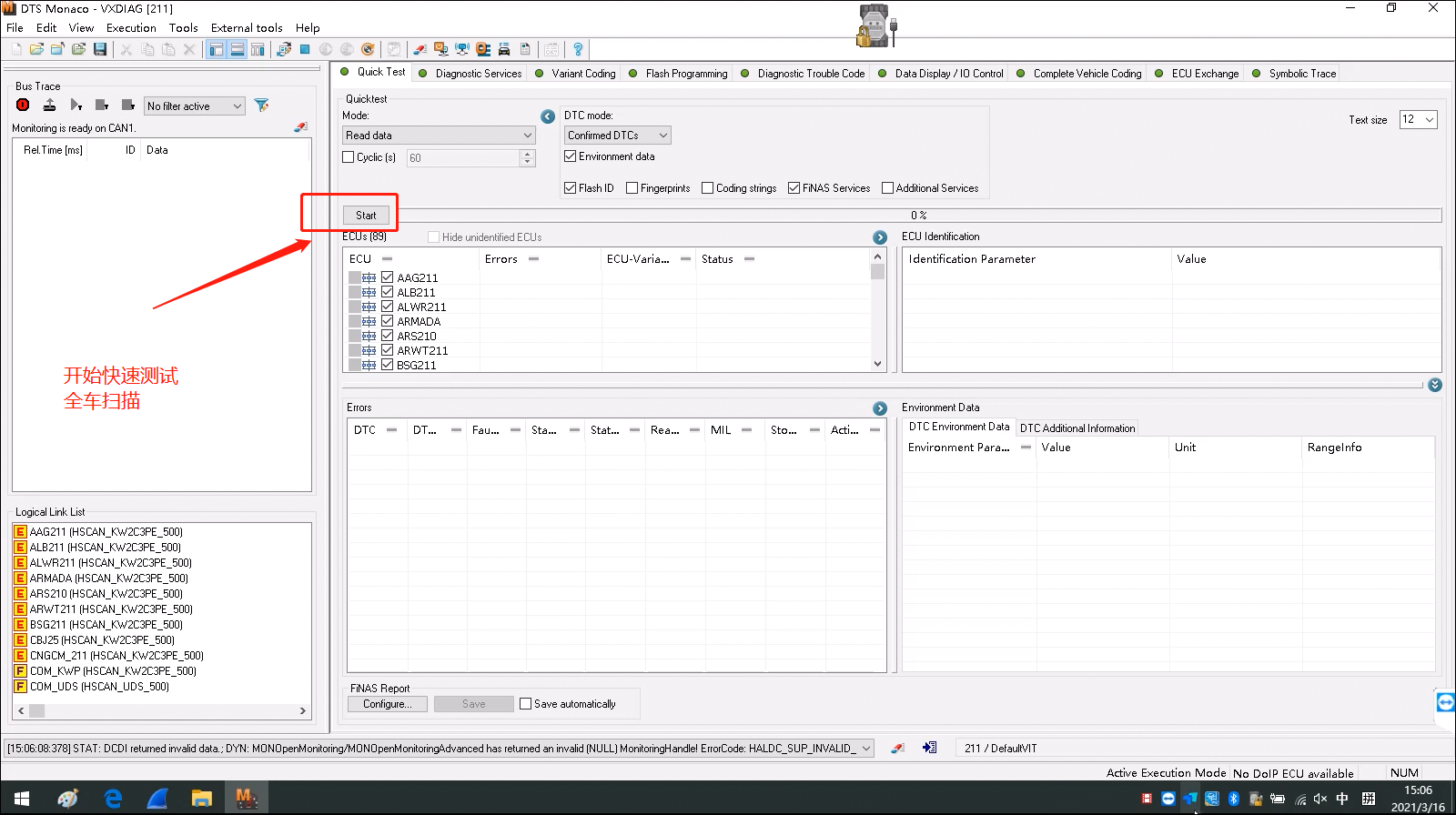Image resolution: width=1456 pixels, height=815 pixels.
Task: Open the Windows Start menu
Action: point(22,799)
